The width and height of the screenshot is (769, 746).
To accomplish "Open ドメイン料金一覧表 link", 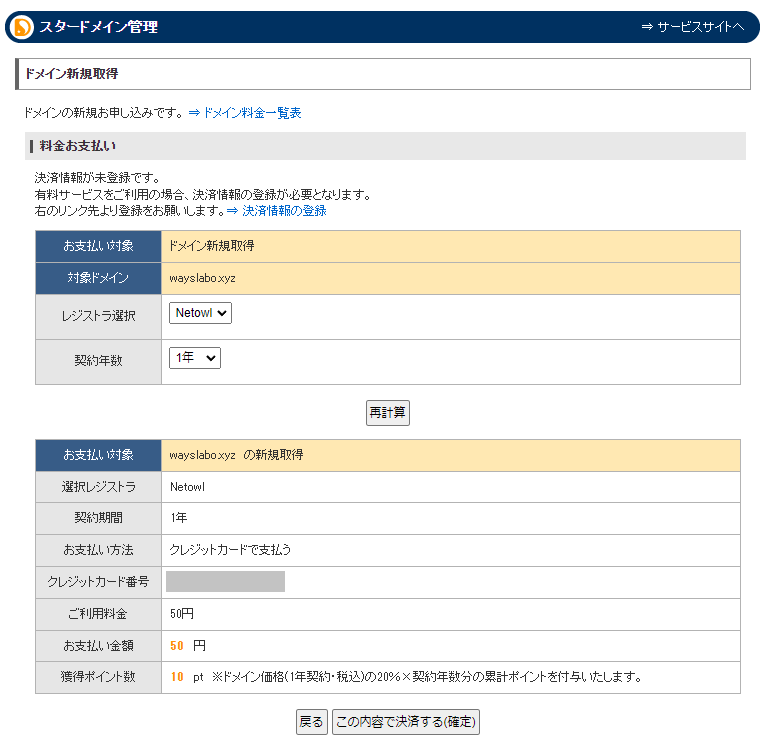I will tap(245, 113).
